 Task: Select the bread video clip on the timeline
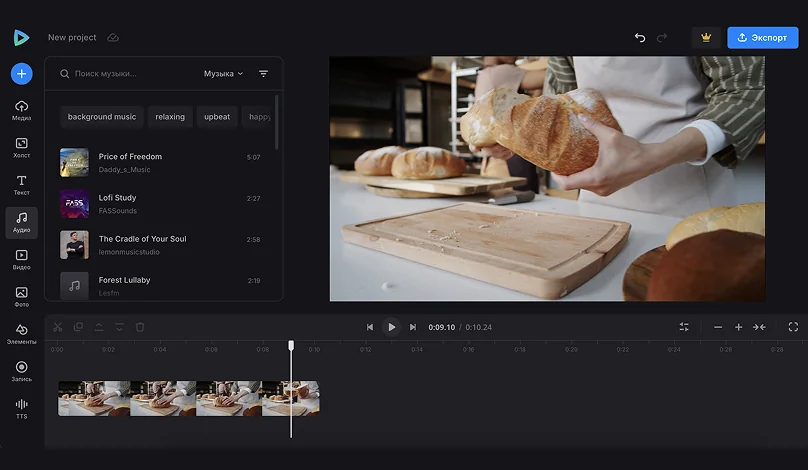click(x=189, y=398)
